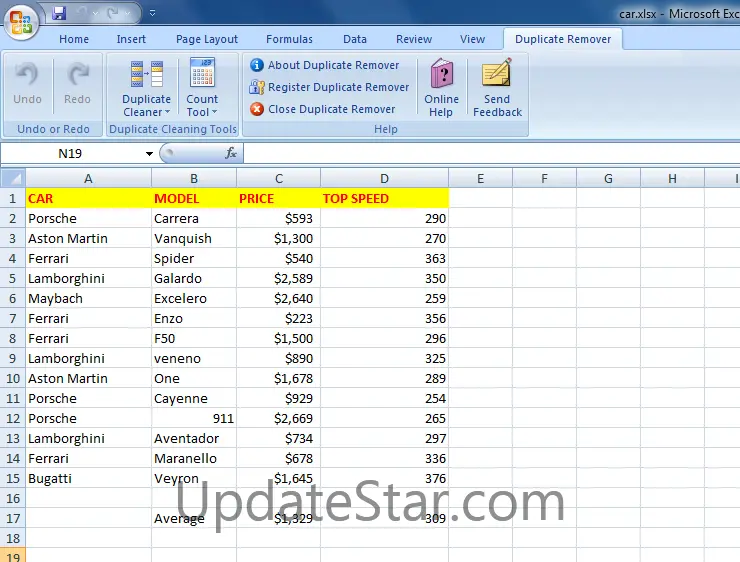Open Send Feedback notepad icon
This screenshot has height=562, width=740.
(497, 72)
